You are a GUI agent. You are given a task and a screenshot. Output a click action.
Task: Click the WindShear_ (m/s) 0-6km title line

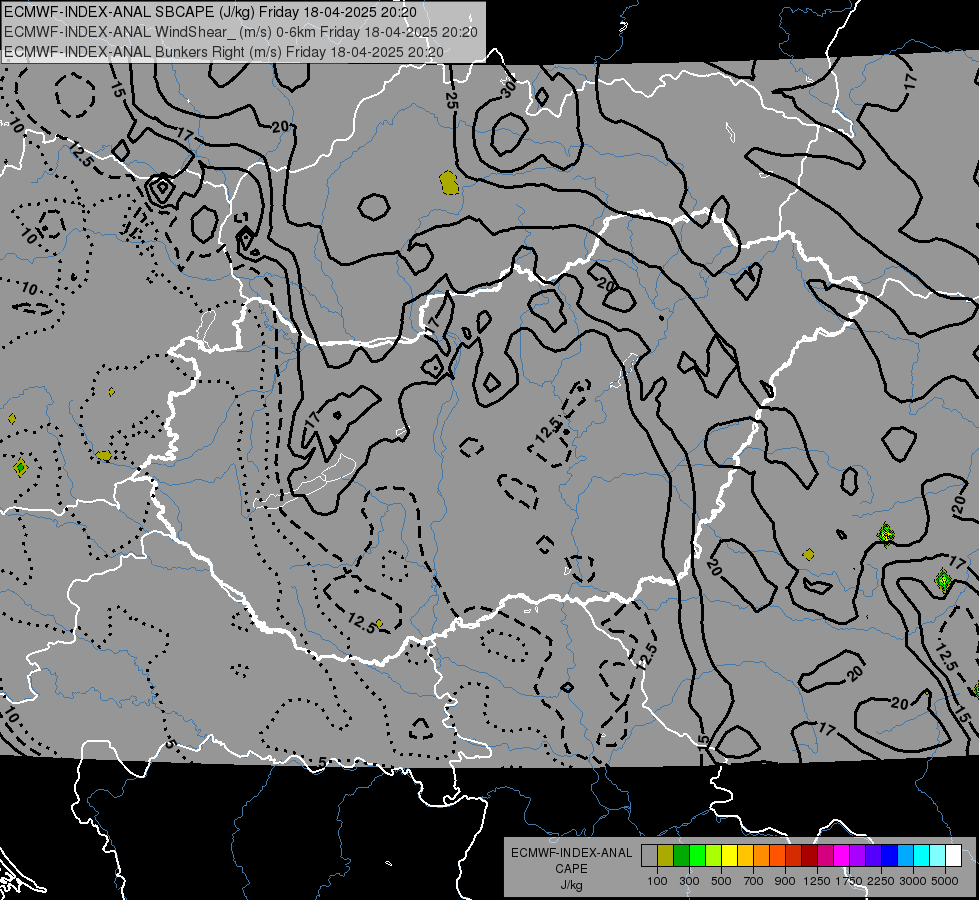click(241, 32)
